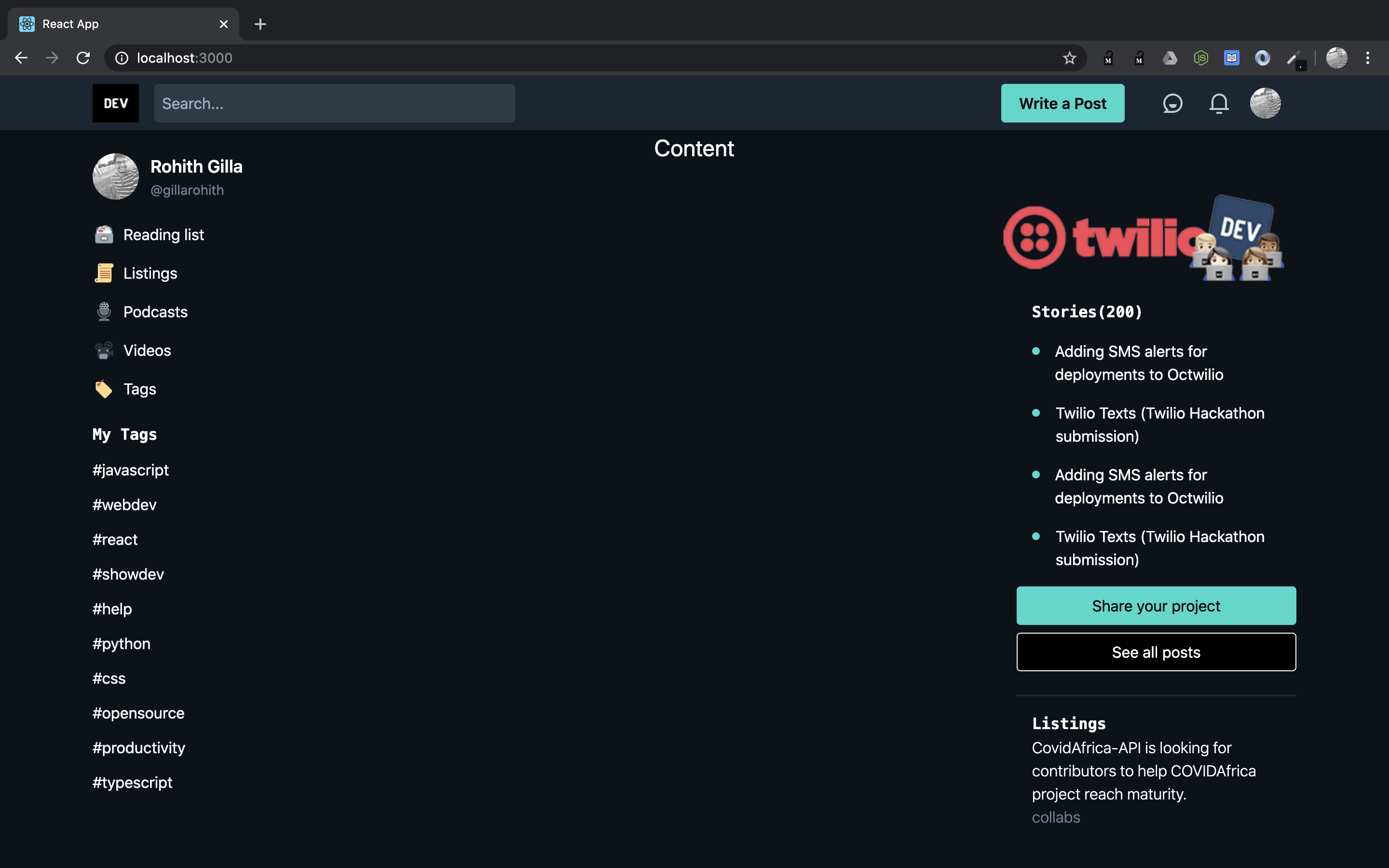Screen dimensions: 1389x868
Task: Click the Tags label icon
Action: (104, 389)
